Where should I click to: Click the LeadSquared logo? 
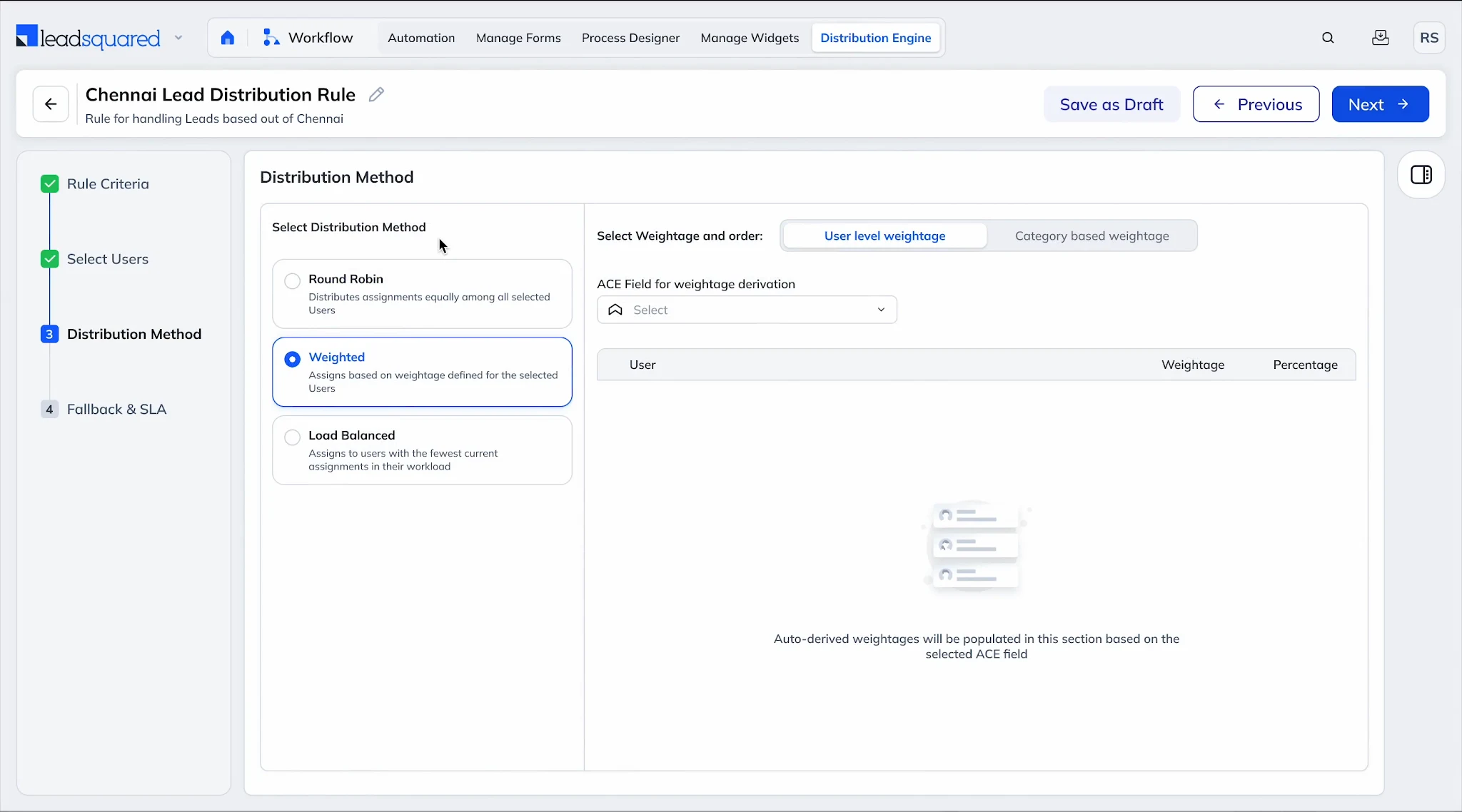click(88, 38)
